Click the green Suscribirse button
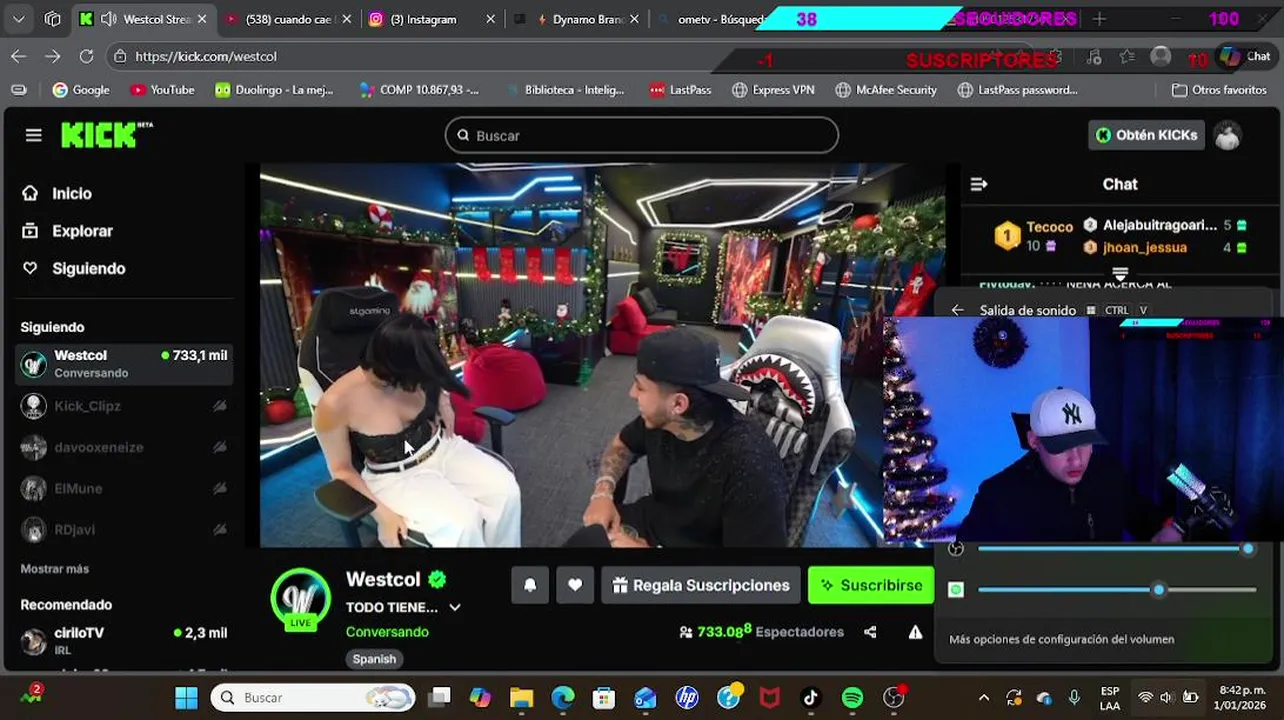 point(871,585)
